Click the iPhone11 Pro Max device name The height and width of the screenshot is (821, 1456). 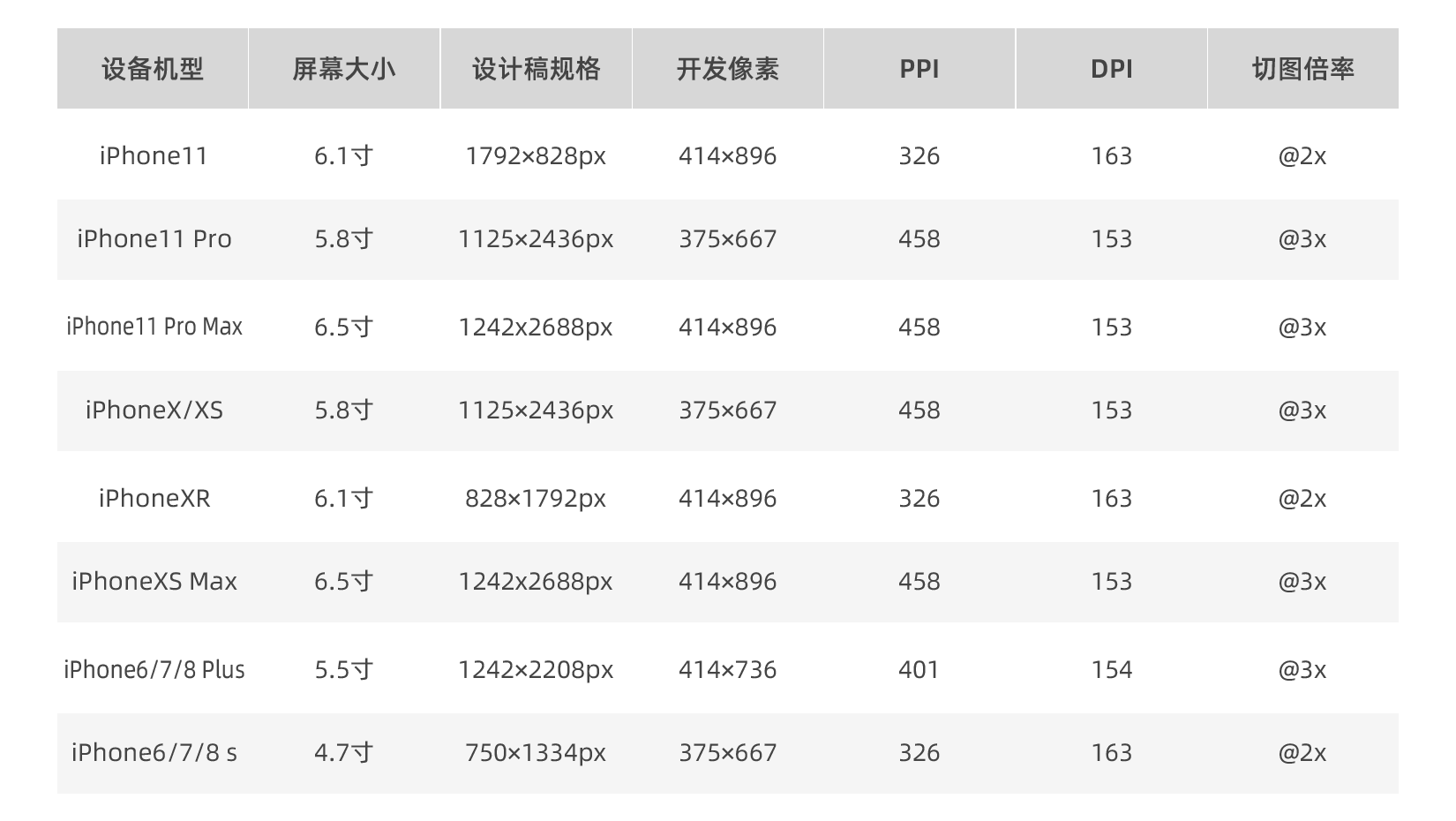pyautogui.click(x=154, y=327)
